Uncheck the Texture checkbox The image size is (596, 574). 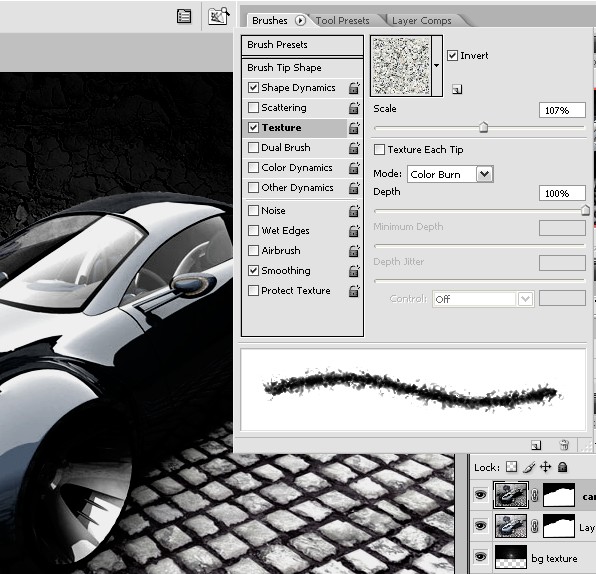click(x=254, y=127)
